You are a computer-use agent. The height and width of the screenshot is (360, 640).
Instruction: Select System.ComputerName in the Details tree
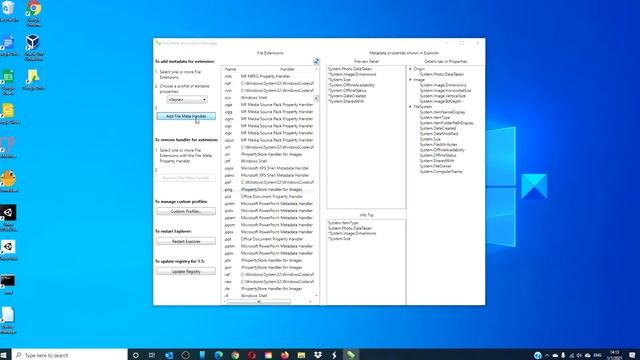tap(441, 171)
